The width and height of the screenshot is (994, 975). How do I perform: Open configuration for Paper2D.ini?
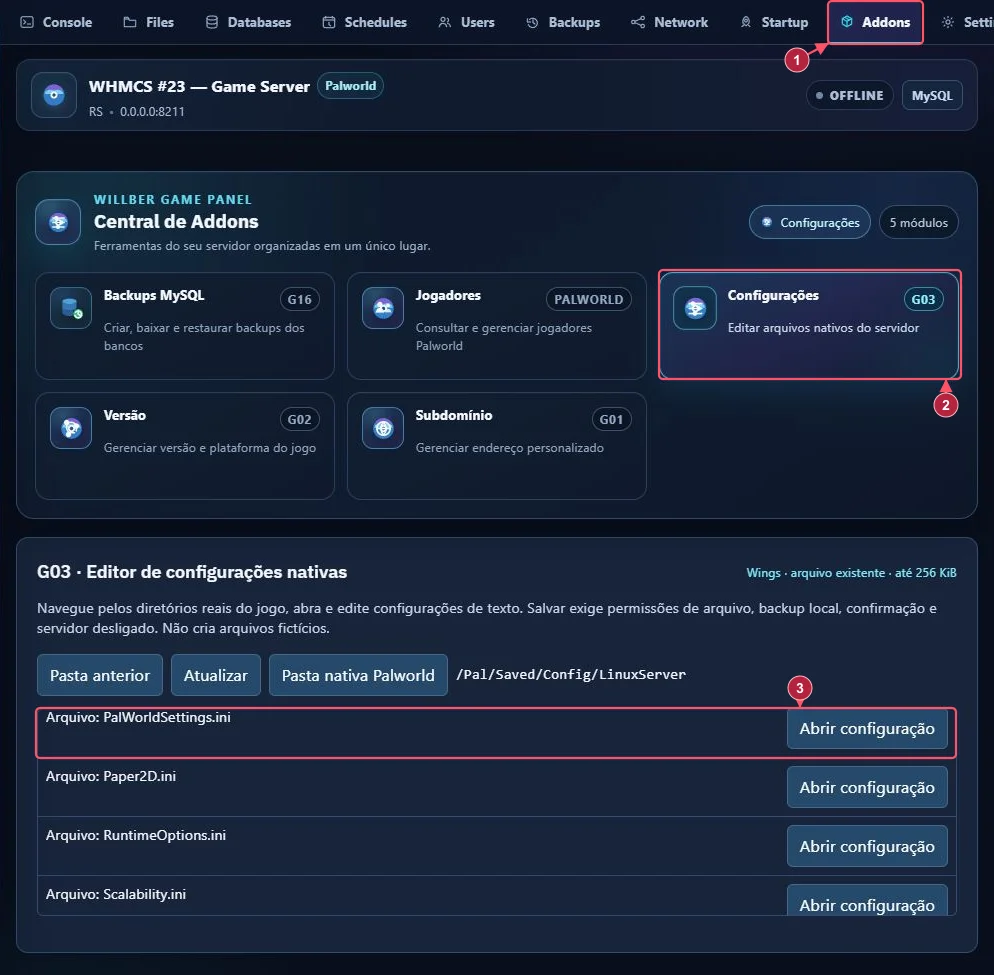coord(867,787)
